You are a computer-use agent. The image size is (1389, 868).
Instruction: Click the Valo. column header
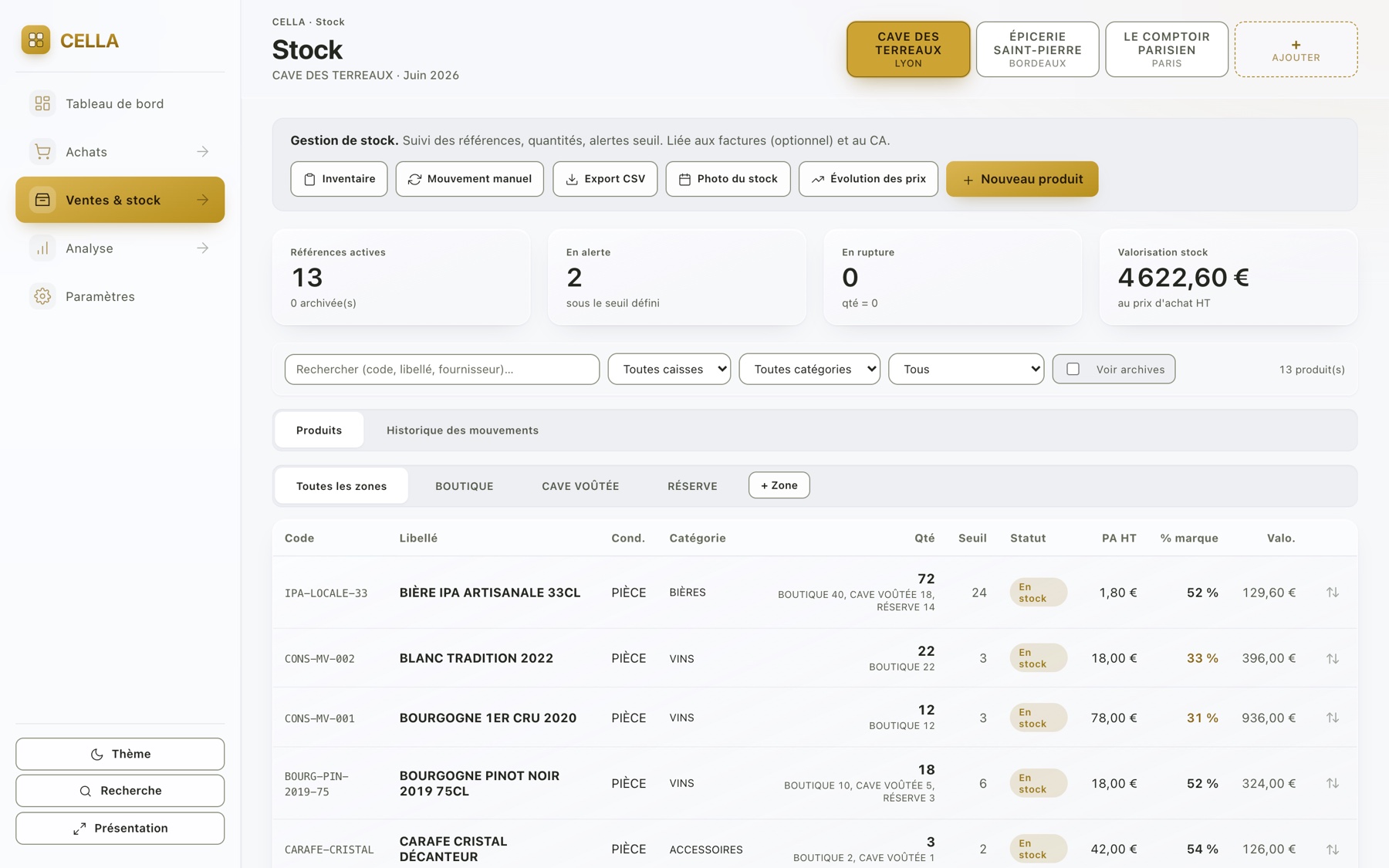[1281, 538]
